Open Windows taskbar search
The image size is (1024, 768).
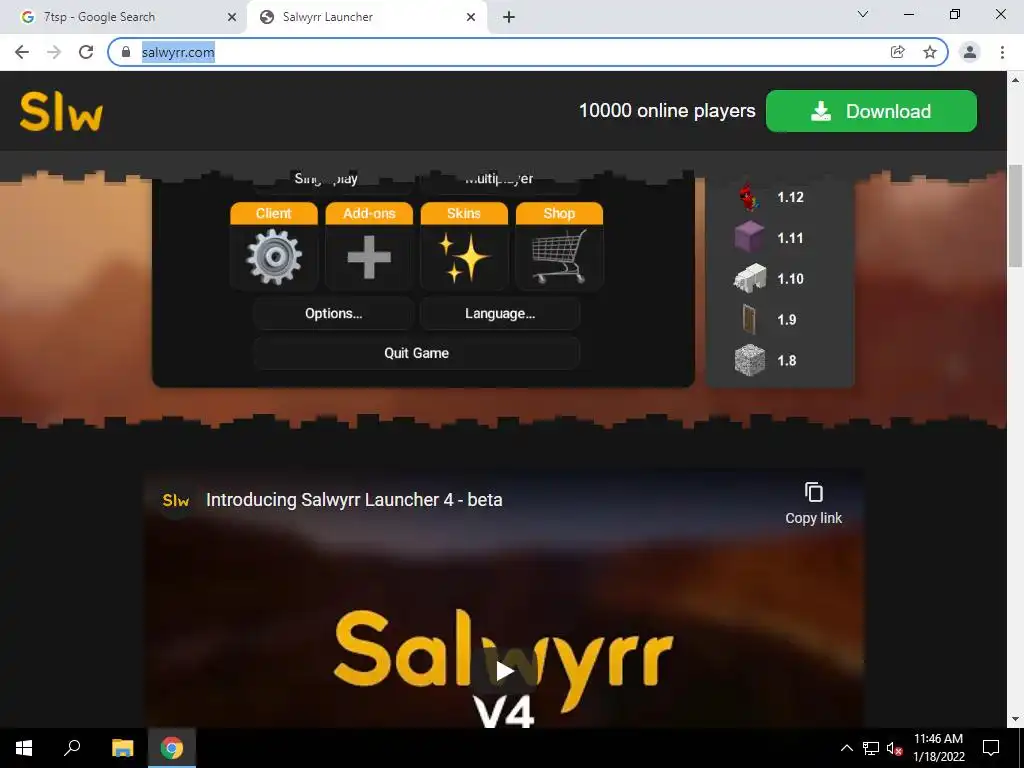(72, 748)
